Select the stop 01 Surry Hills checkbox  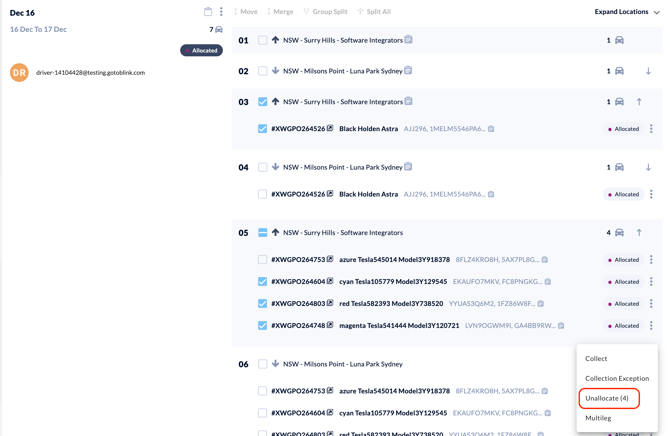[263, 41]
